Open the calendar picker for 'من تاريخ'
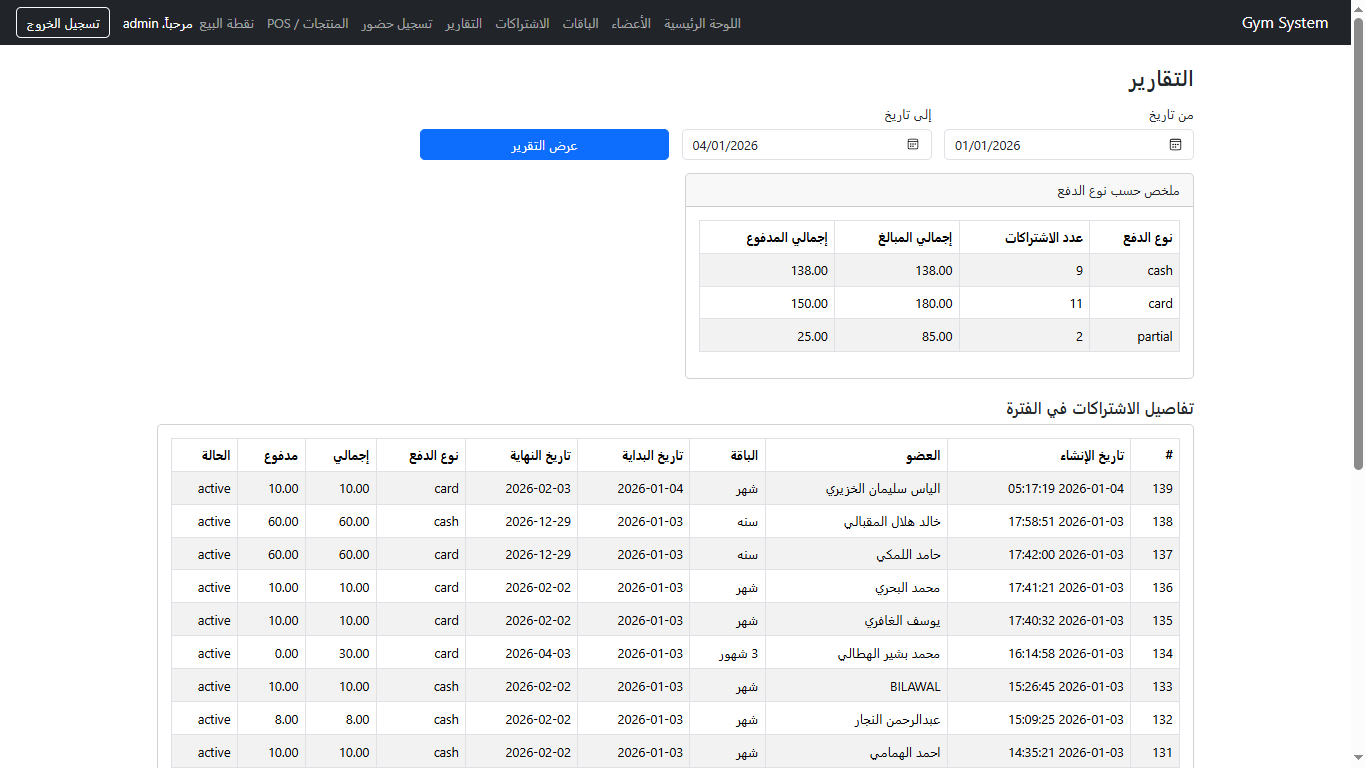1366x768 pixels. click(1175, 145)
